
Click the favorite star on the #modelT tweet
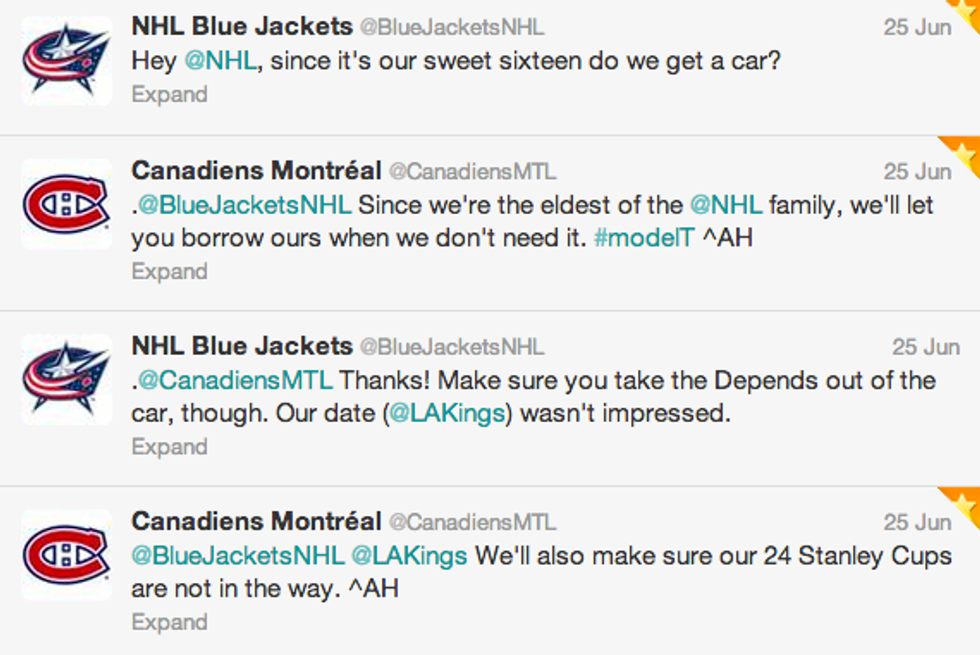point(965,153)
